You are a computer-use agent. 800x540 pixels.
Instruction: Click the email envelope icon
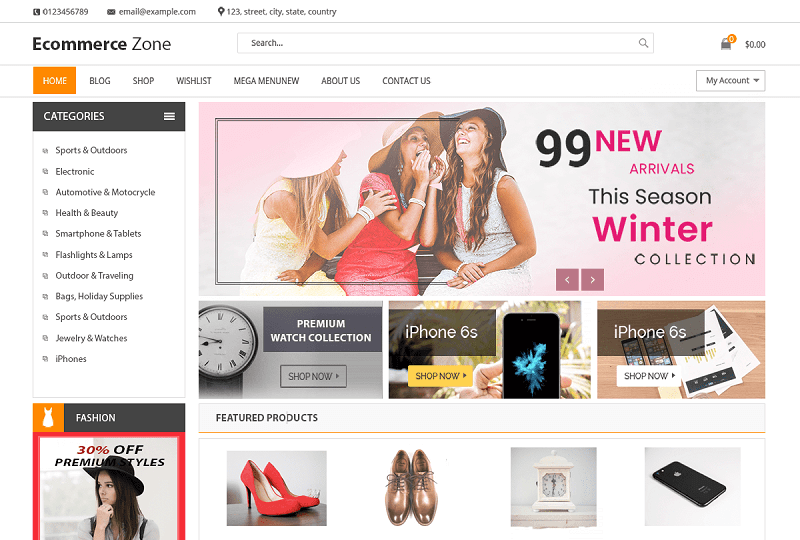click(x=111, y=12)
